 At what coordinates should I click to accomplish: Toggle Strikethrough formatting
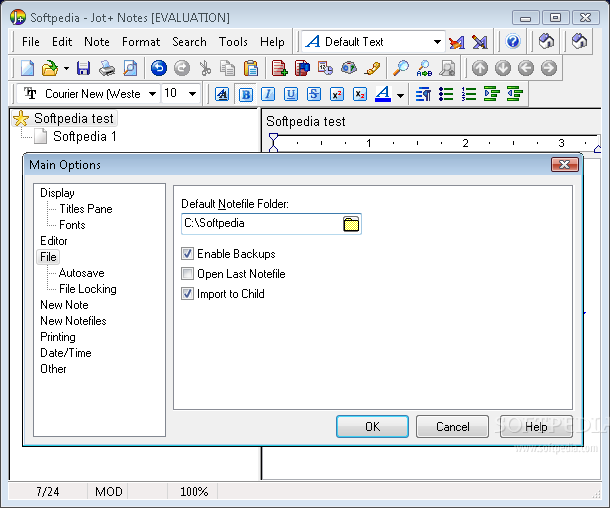pos(314,94)
